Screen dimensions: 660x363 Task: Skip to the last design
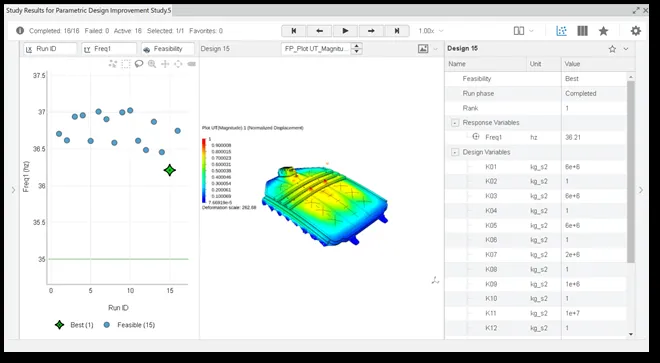coord(397,31)
